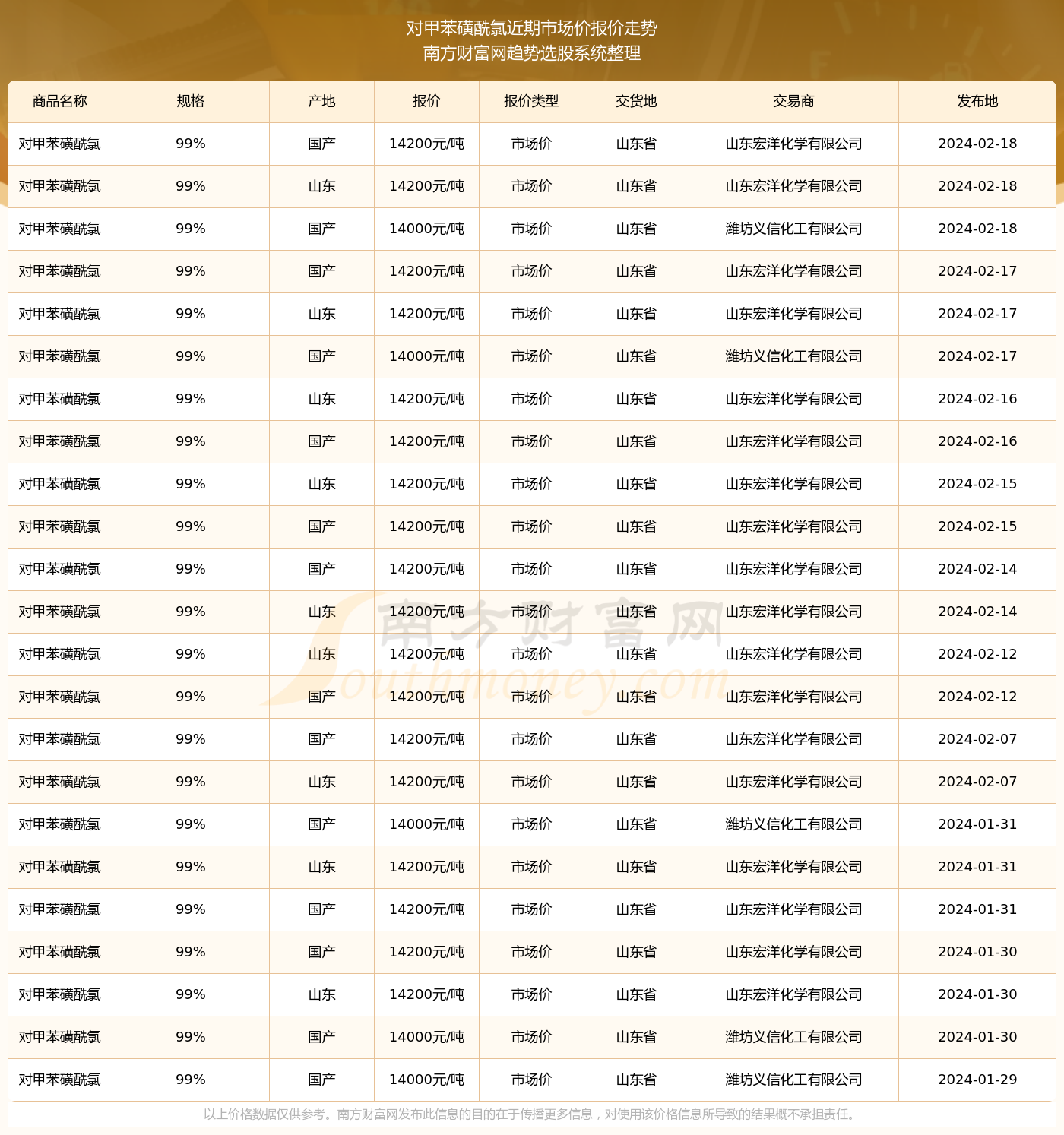This screenshot has width=1064, height=1135.
Task: Click 2024-02-07 date in the 国产 origin row
Action: click(977, 739)
